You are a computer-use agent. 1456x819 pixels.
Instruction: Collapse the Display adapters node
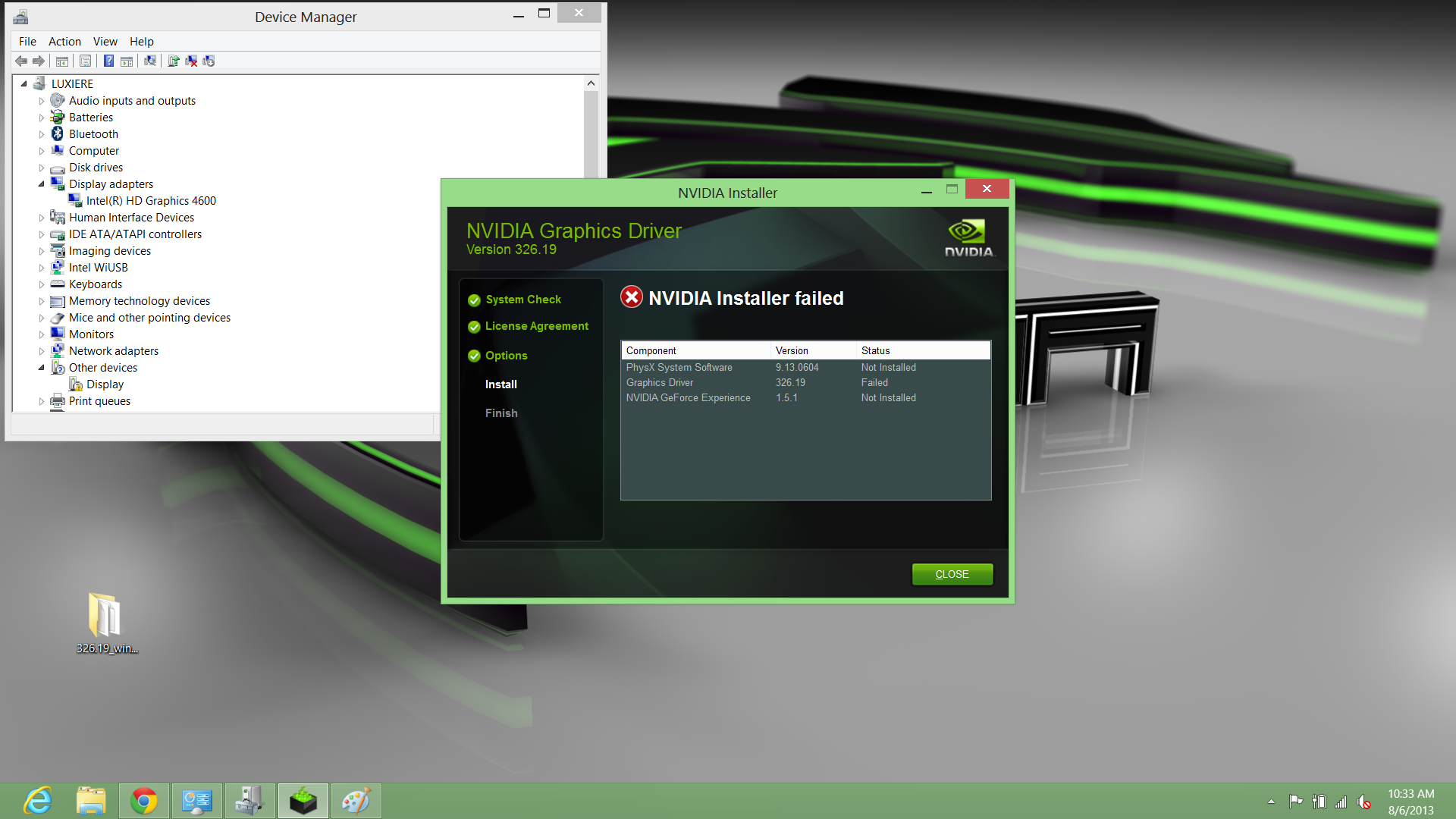click(x=42, y=184)
